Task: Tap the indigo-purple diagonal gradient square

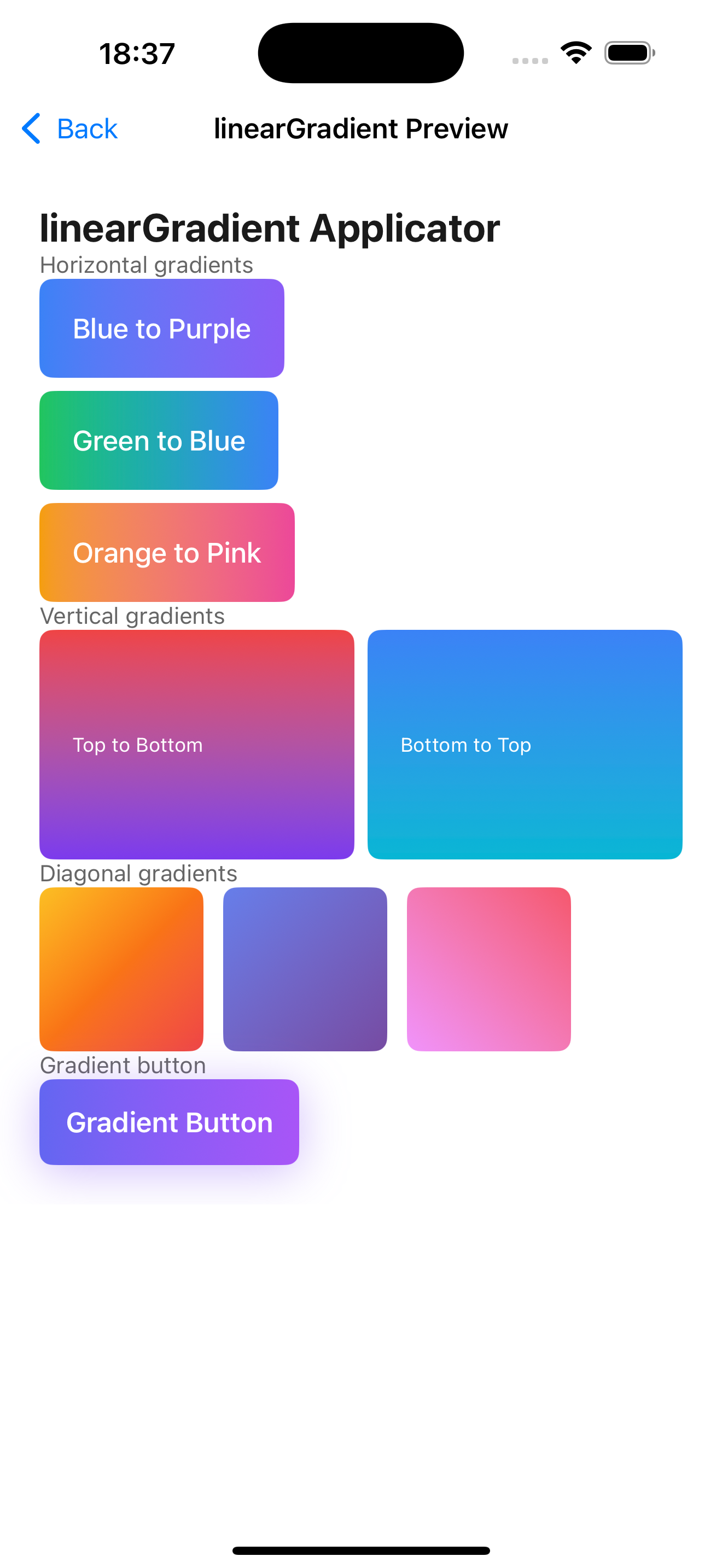Action: [x=305, y=969]
